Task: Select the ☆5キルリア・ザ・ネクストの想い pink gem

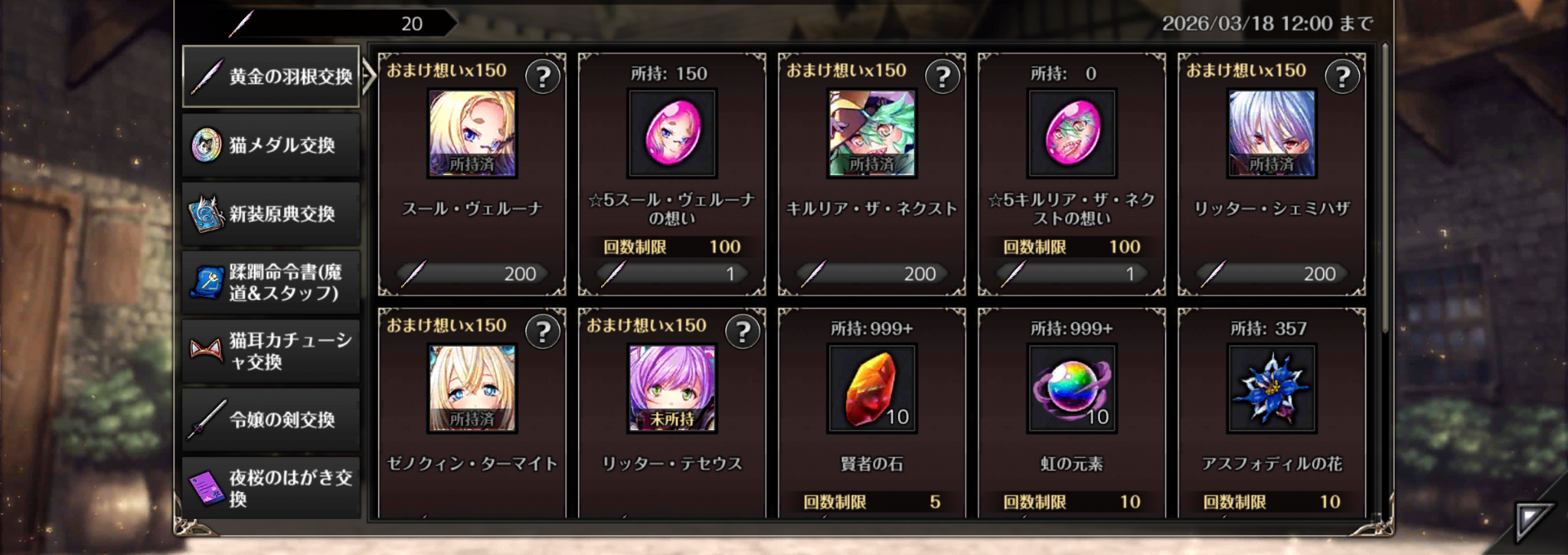Action: coord(1072,133)
